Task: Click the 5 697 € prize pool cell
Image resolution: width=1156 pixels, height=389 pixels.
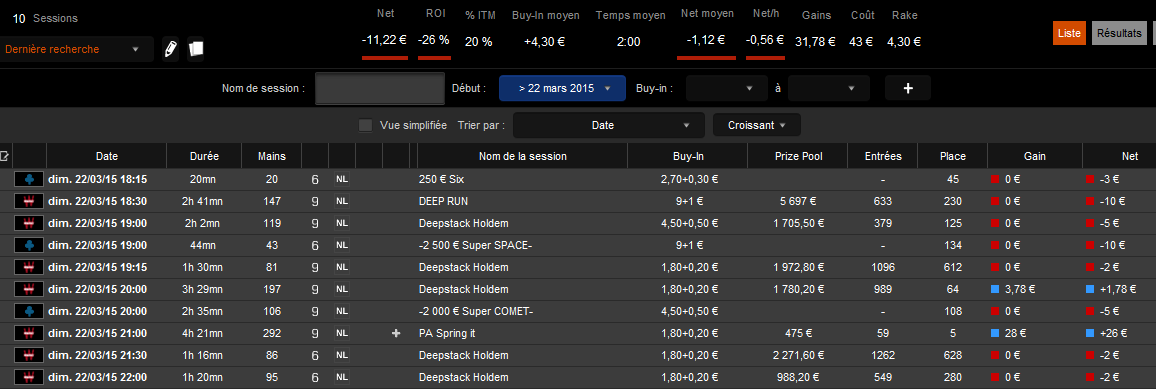Action: tap(798, 201)
